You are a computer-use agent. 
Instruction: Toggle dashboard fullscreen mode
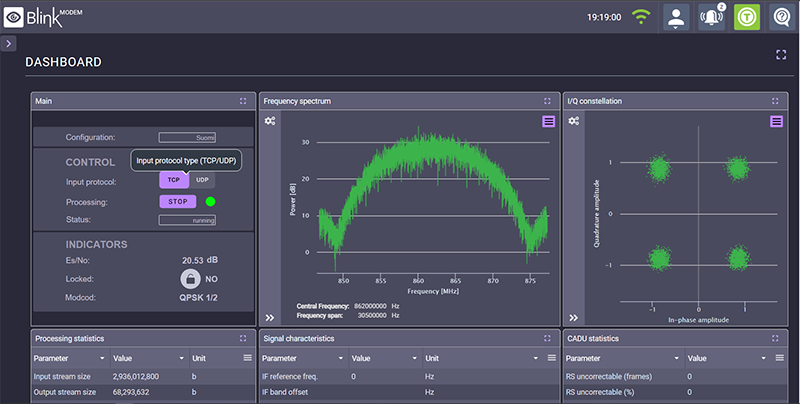tap(781, 55)
